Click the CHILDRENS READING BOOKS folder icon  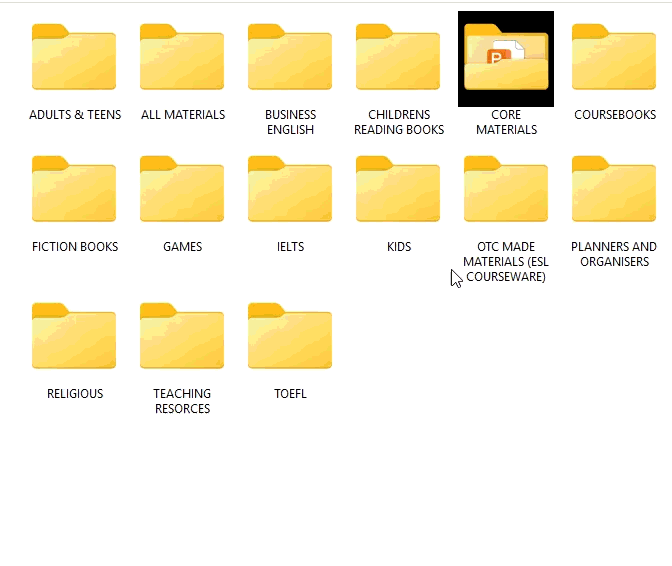pyautogui.click(x=398, y=57)
